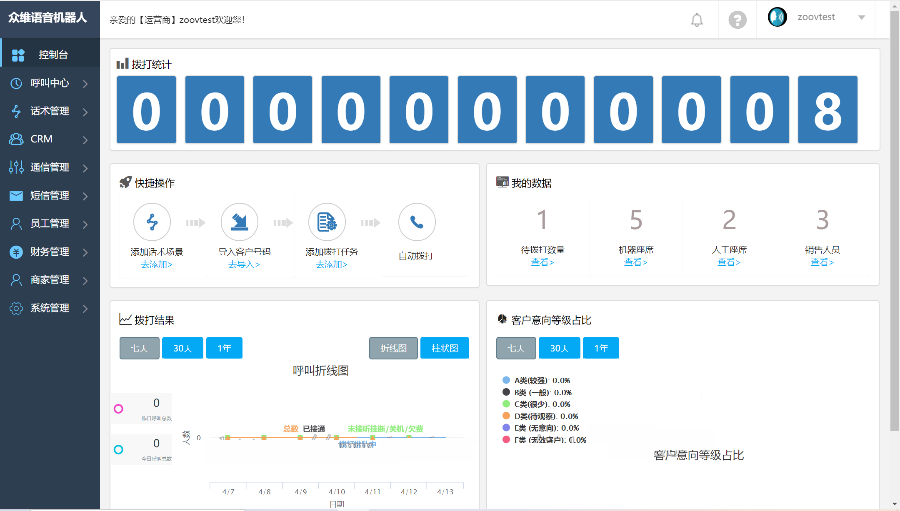Select 30天 range in 拨打结果 panel
The width and height of the screenshot is (900, 511).
pos(181,348)
